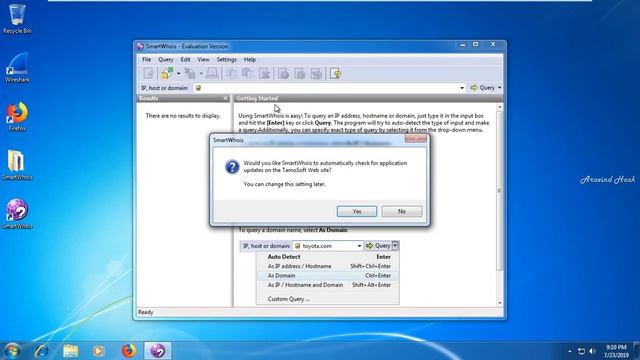Open the Wireshark desktop shortcut
Image resolution: width=640 pixels, height=360 pixels.
pos(17,67)
